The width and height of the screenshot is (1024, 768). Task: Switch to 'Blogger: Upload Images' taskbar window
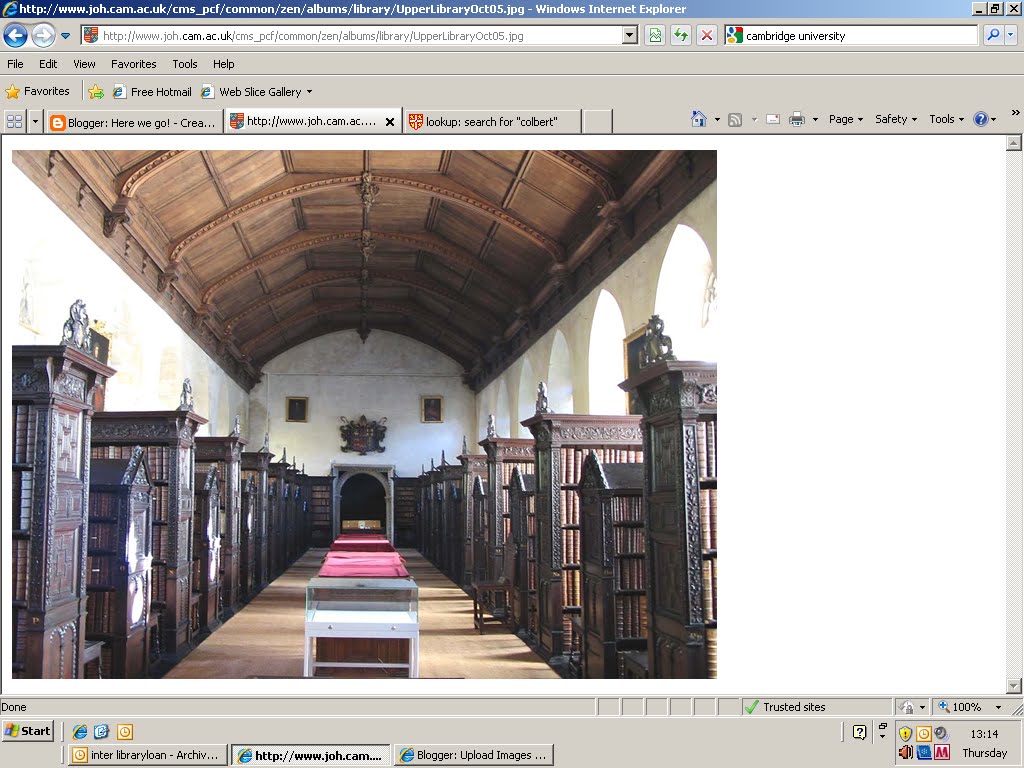coord(474,755)
